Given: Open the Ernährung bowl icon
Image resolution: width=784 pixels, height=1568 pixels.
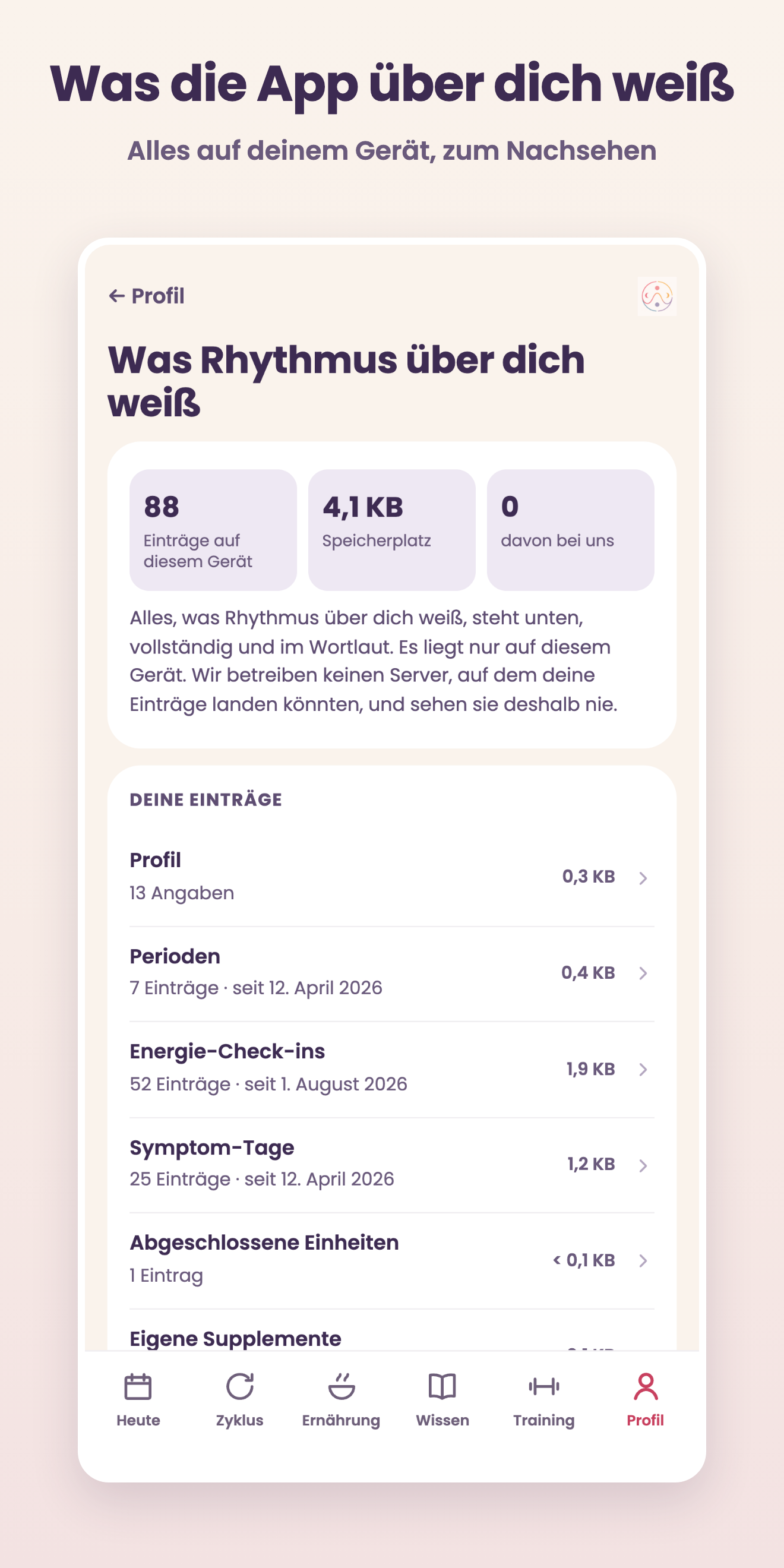Looking at the screenshot, I should (x=342, y=1387).
